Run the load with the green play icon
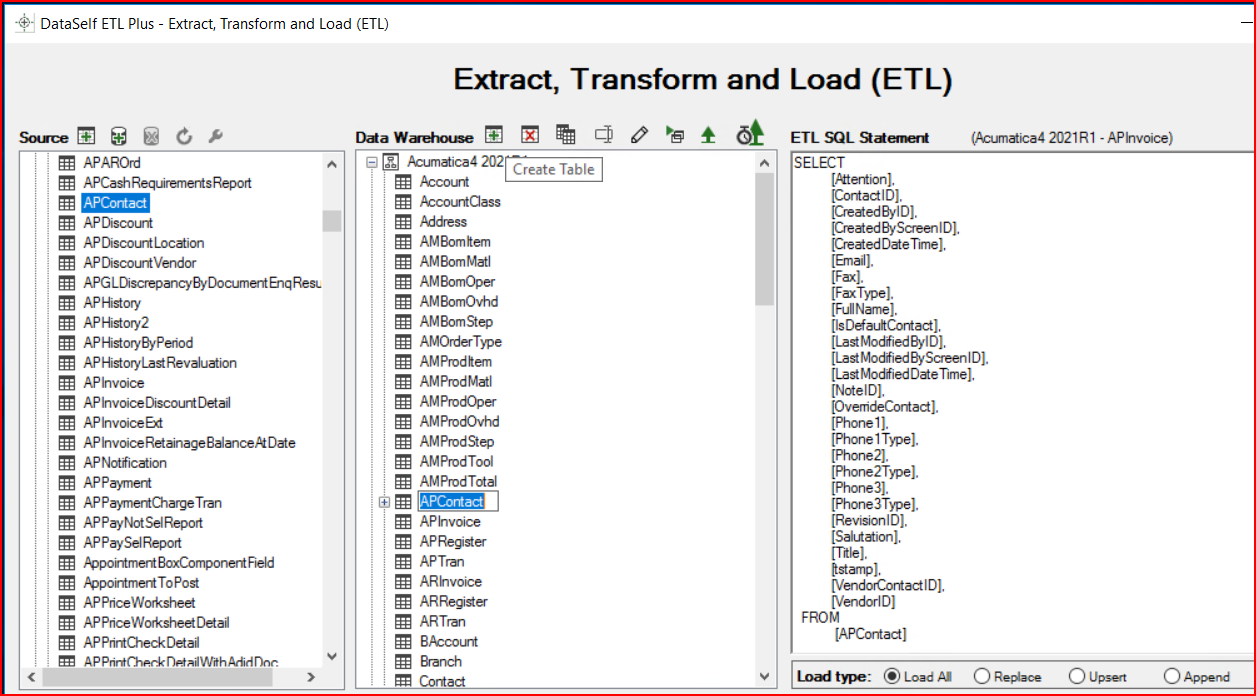 pyautogui.click(x=677, y=133)
